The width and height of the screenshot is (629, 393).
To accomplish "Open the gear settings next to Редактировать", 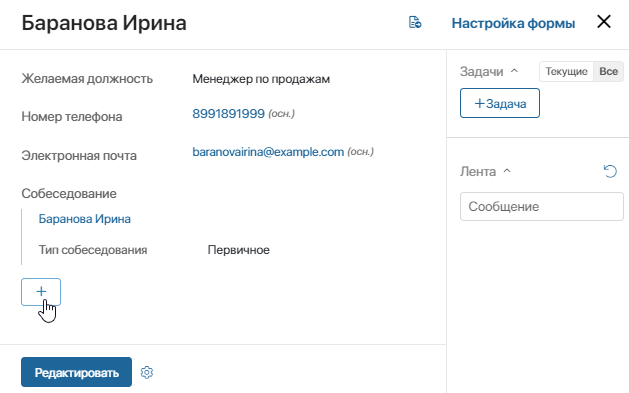I will click(147, 372).
